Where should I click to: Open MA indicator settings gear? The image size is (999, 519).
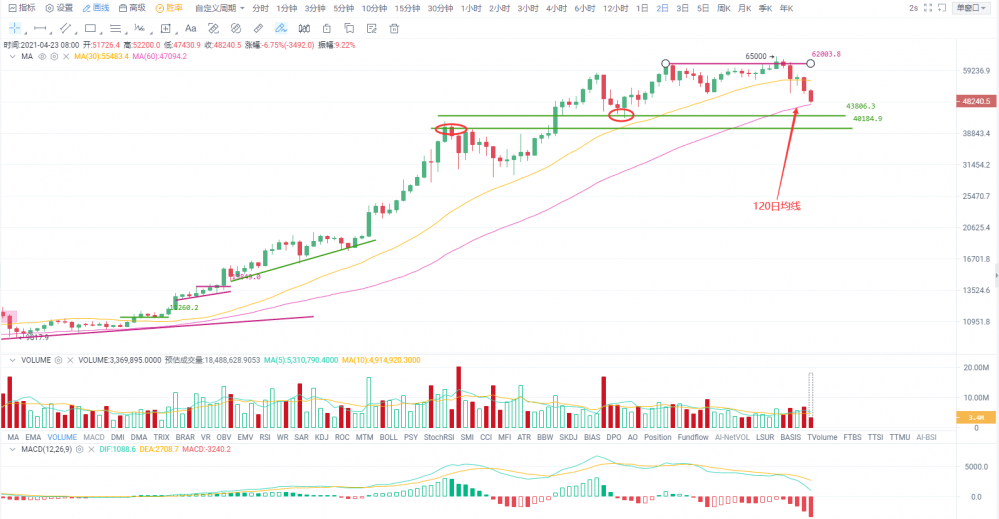(54, 57)
